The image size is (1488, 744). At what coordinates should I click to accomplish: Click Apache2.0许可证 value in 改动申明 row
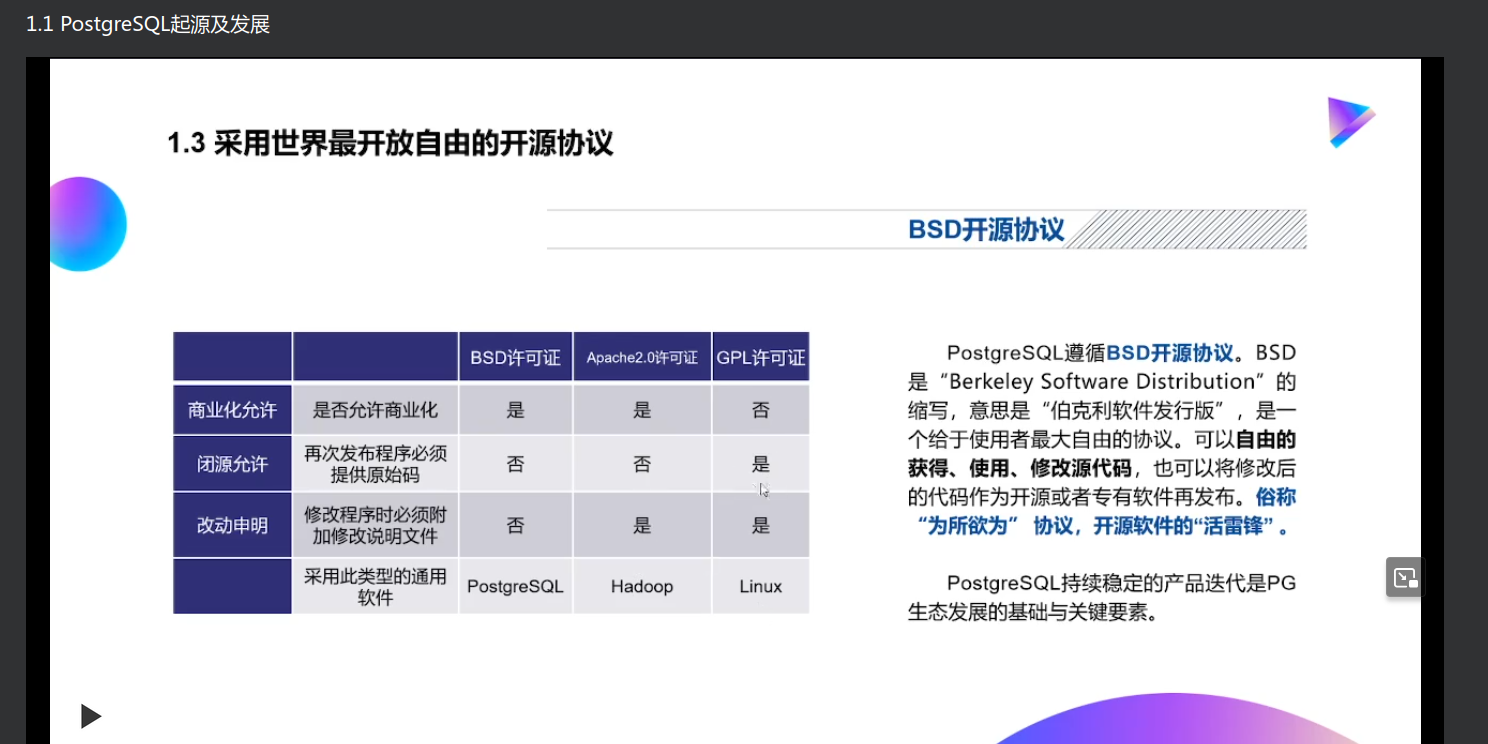(x=642, y=525)
